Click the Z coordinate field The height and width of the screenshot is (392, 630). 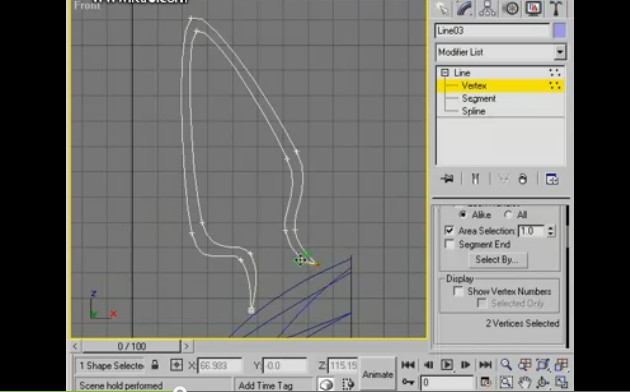(x=343, y=365)
